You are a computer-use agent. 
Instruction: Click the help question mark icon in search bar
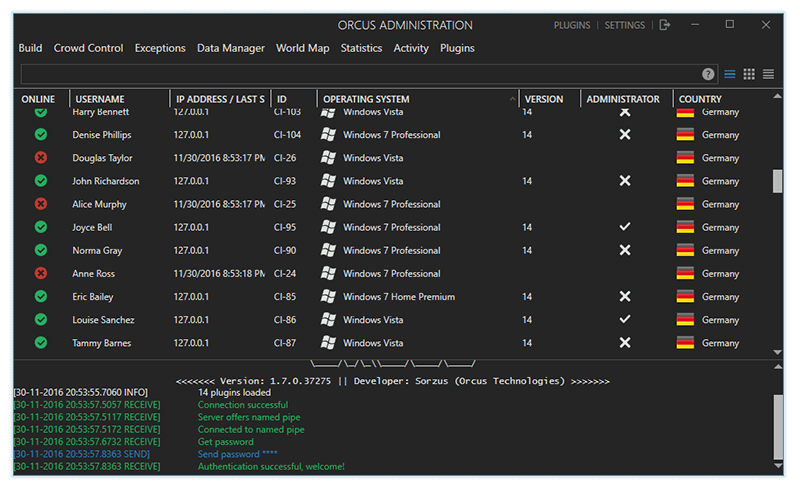pos(708,75)
